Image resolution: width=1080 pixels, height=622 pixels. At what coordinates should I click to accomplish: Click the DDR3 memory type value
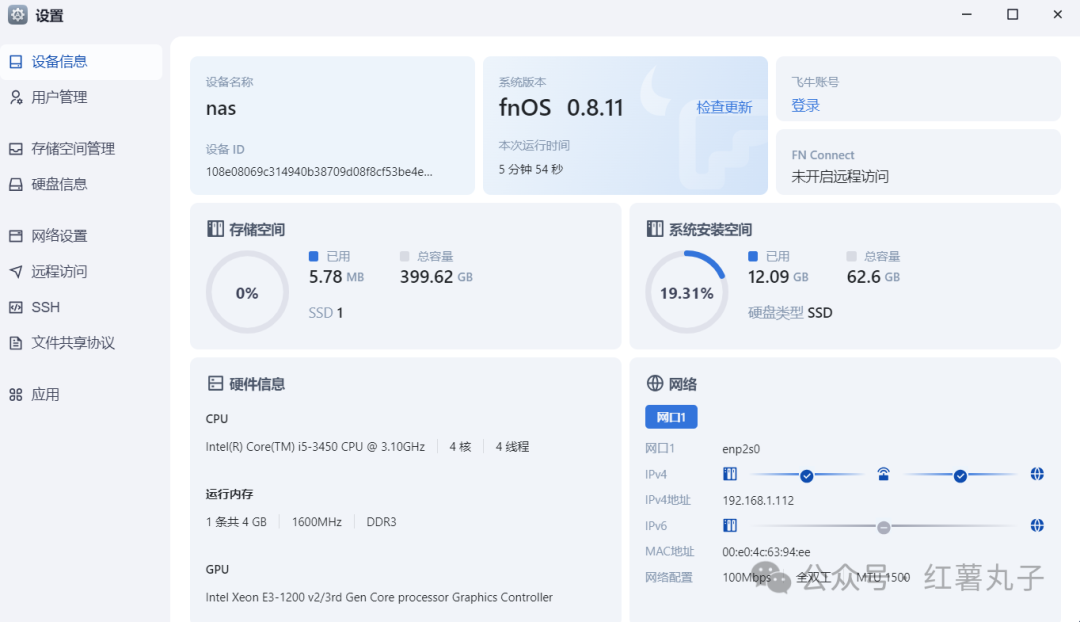[381, 522]
